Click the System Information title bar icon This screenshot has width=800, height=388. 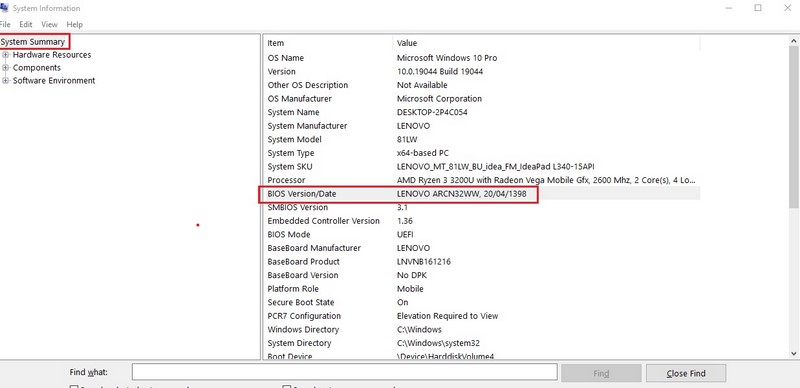(4, 8)
